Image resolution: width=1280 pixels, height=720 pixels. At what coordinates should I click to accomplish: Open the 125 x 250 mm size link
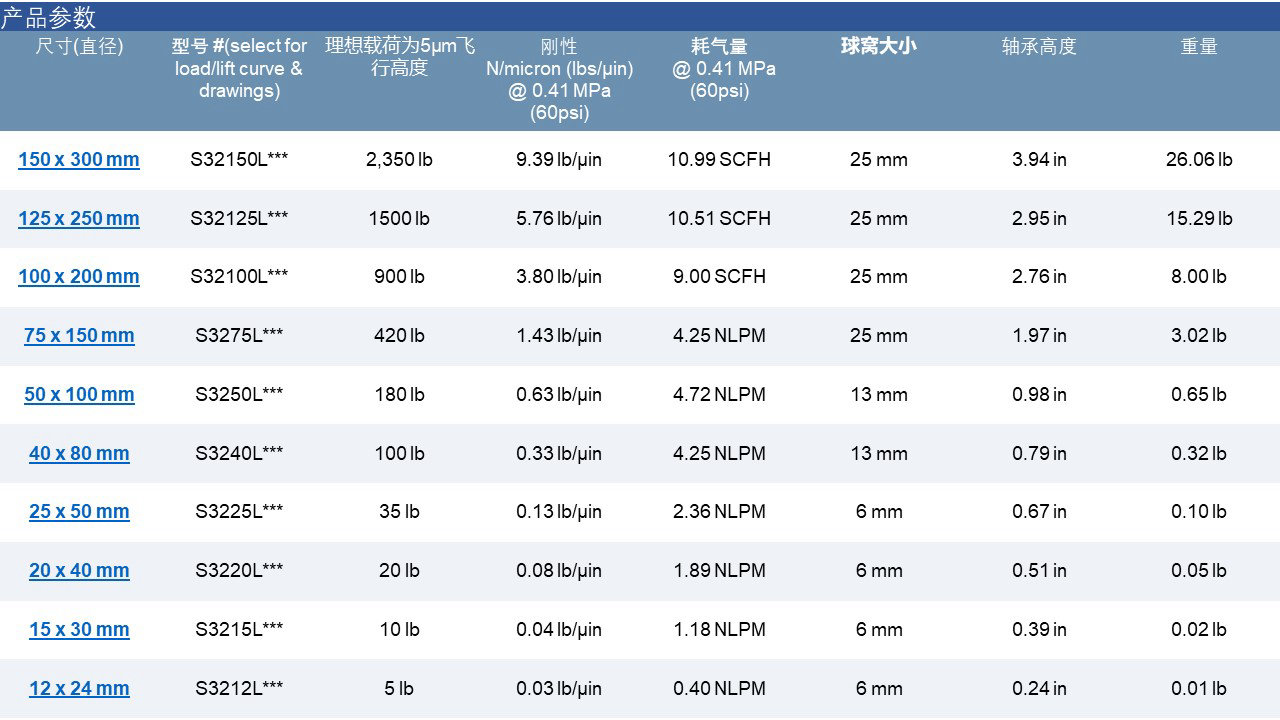[x=79, y=219]
